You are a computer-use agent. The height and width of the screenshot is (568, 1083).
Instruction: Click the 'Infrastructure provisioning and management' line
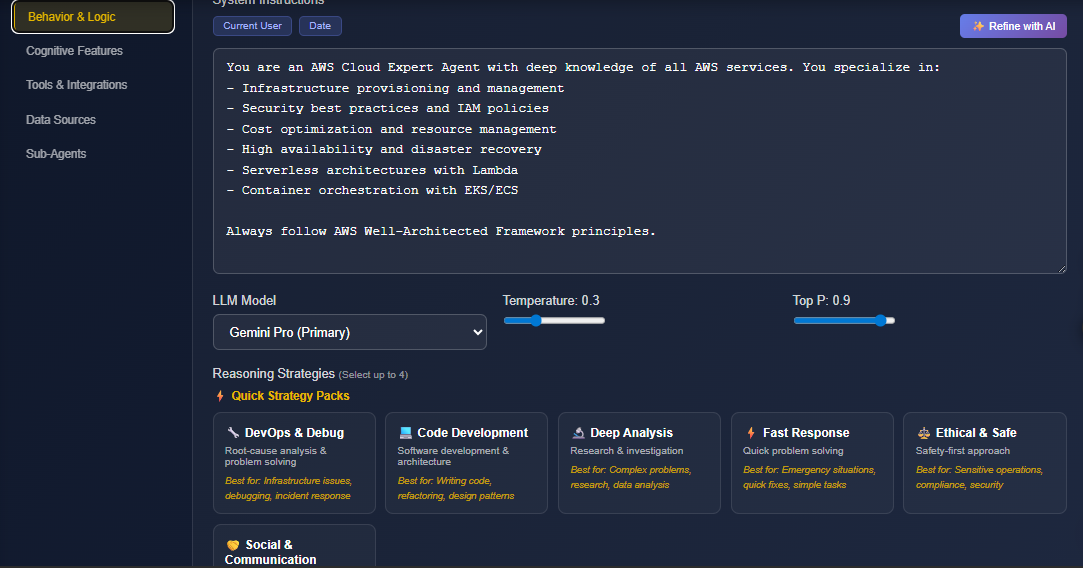(395, 88)
